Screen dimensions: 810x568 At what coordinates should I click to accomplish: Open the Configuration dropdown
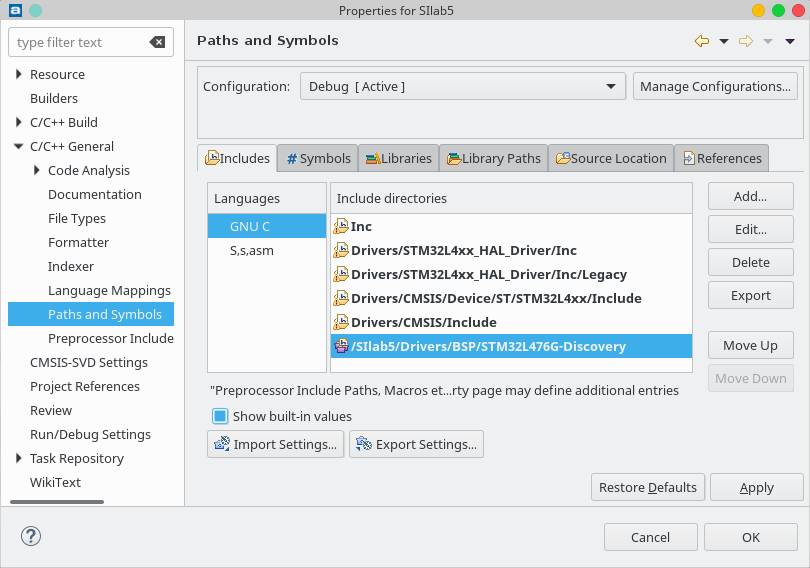click(x=462, y=86)
